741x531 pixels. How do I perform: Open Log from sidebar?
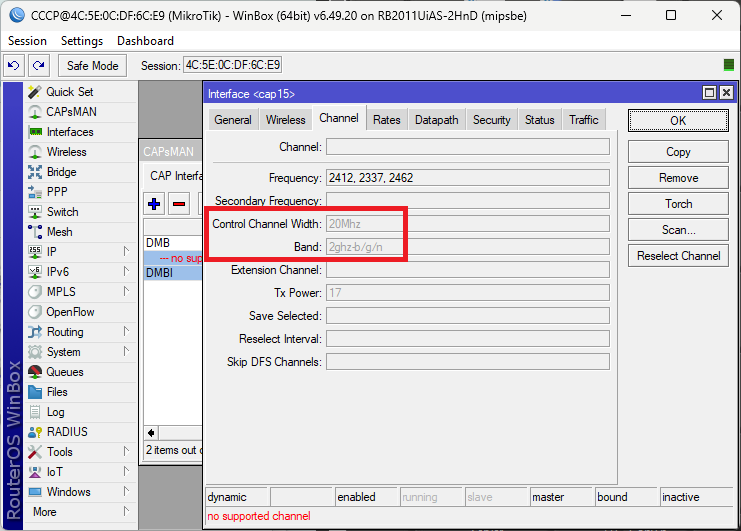pos(80,412)
